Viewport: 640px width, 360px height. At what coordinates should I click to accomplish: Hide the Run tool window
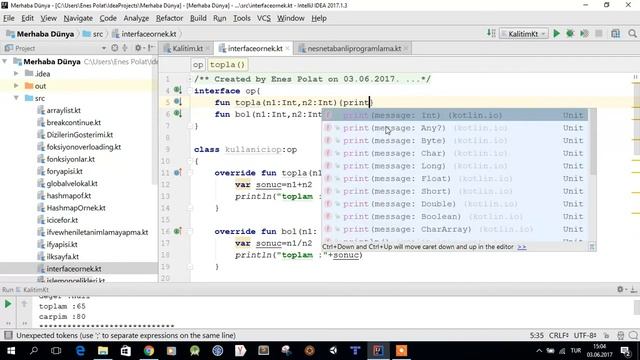coord(633,289)
